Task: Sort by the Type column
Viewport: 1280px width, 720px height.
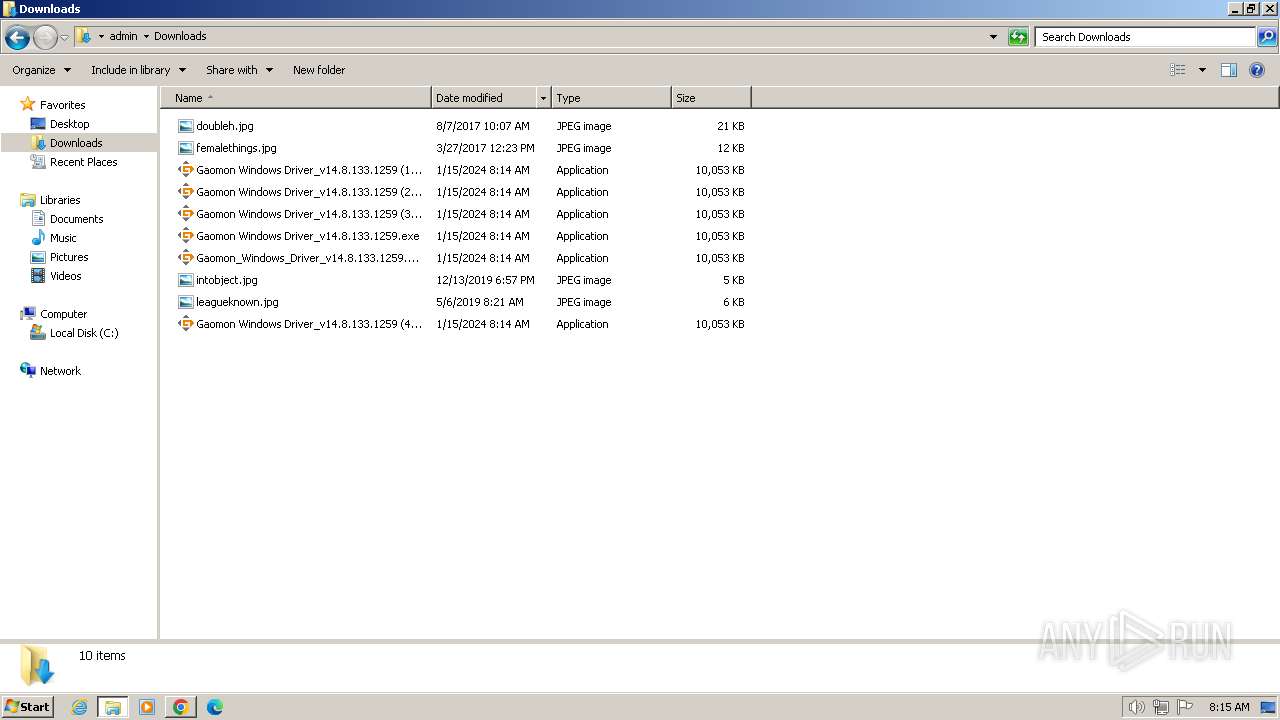Action: tap(611, 98)
